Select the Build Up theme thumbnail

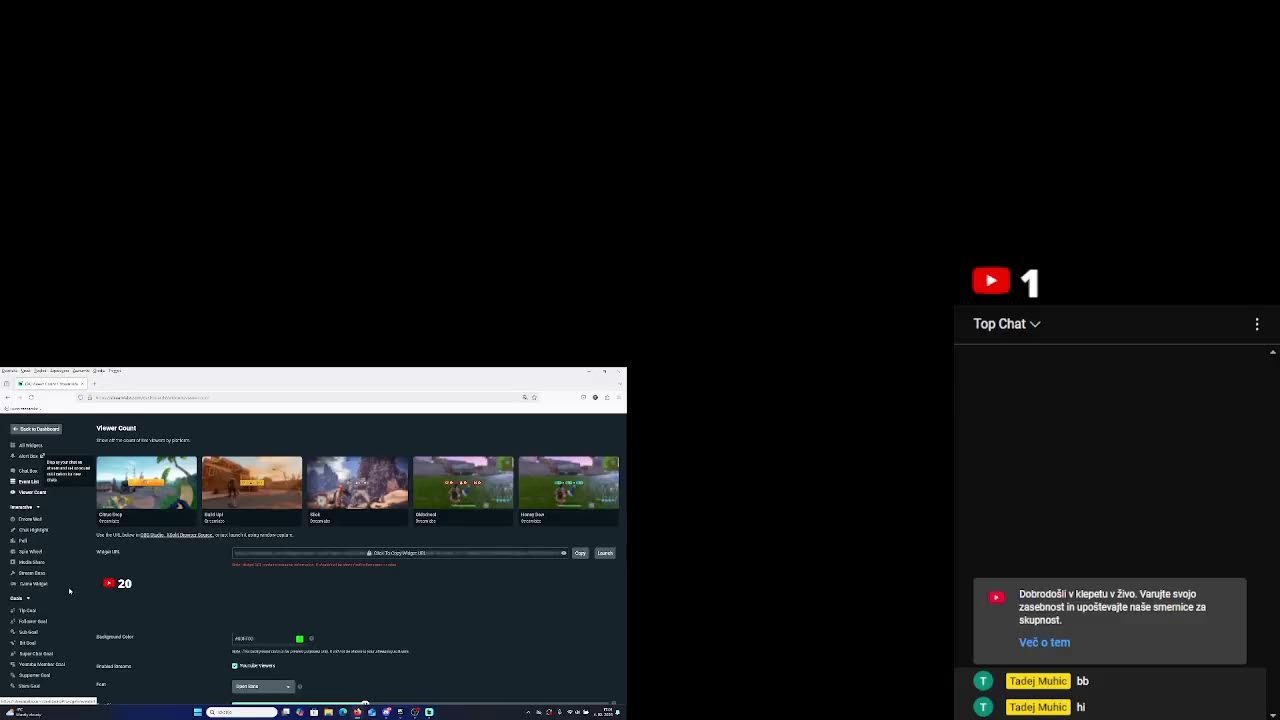tap(252, 483)
